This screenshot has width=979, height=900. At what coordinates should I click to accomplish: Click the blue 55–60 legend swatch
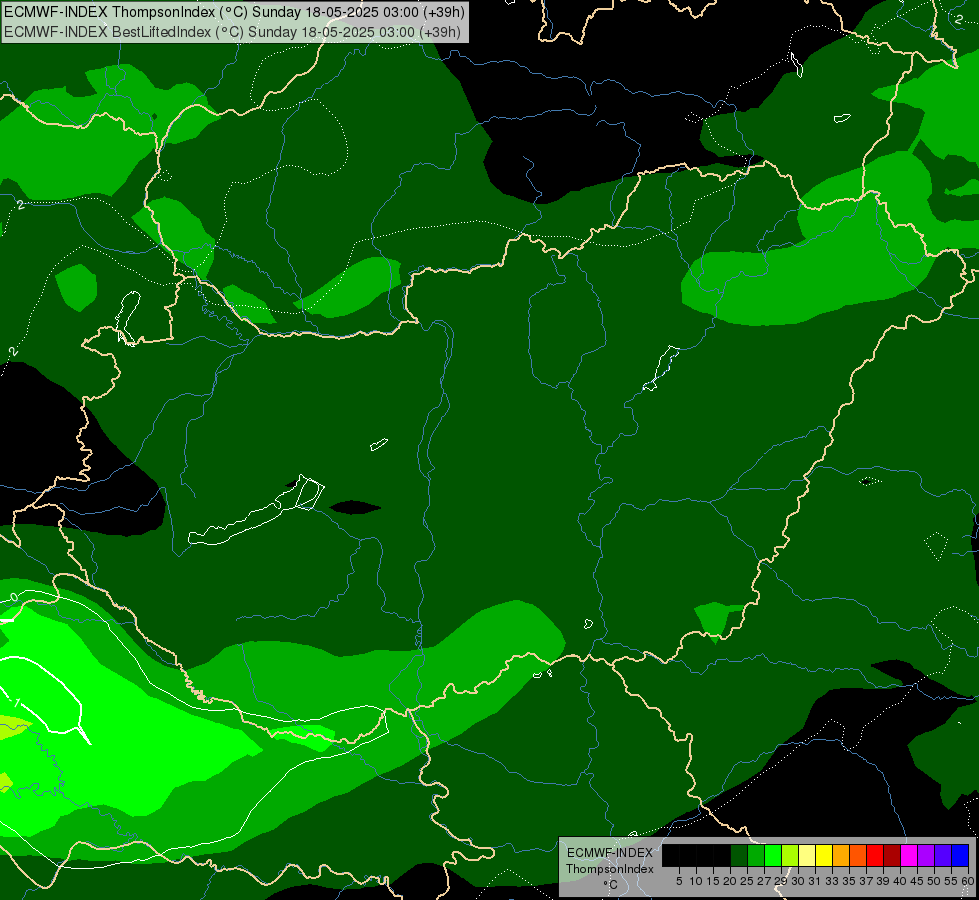pyautogui.click(x=960, y=855)
